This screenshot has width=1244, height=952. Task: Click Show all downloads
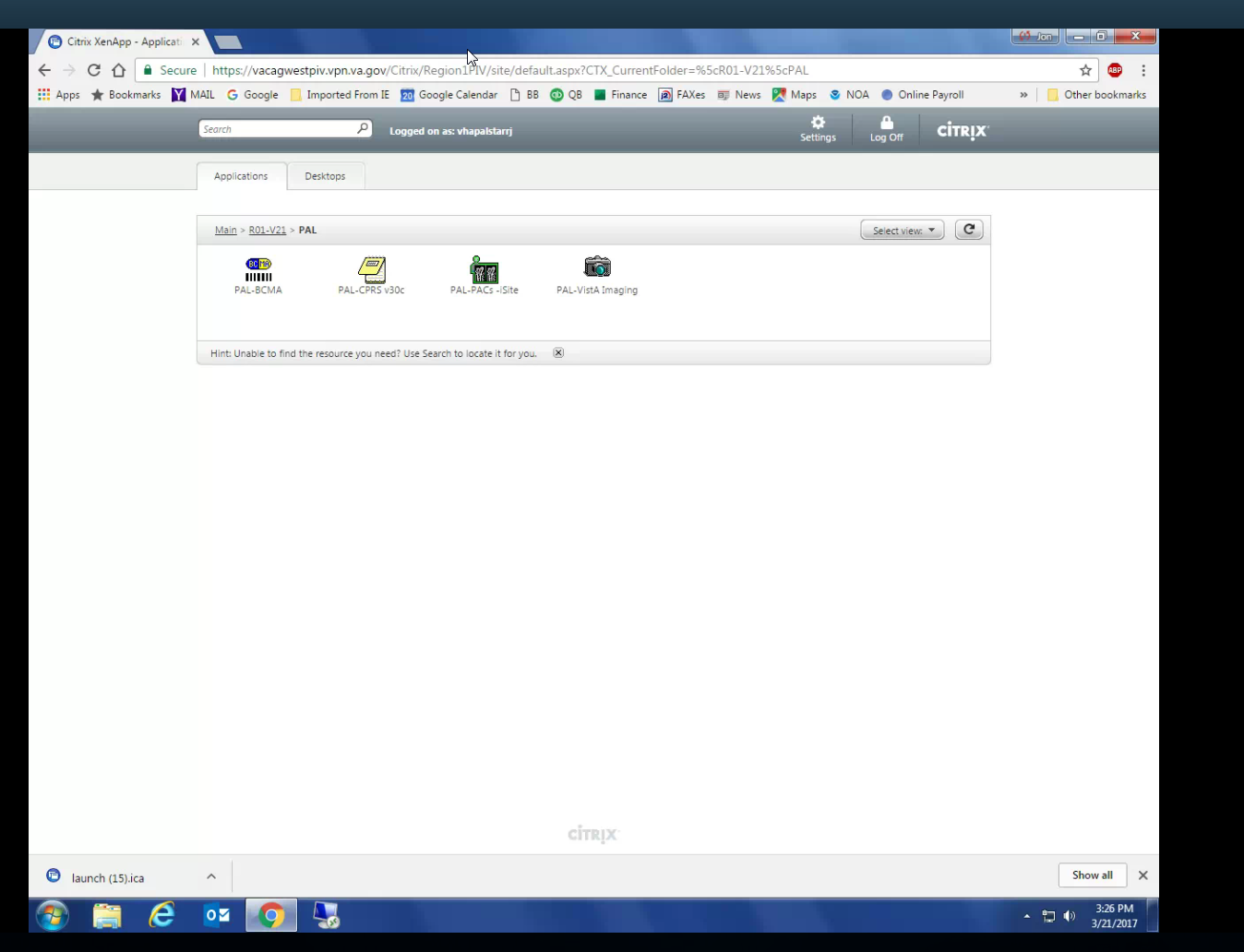pyautogui.click(x=1093, y=875)
